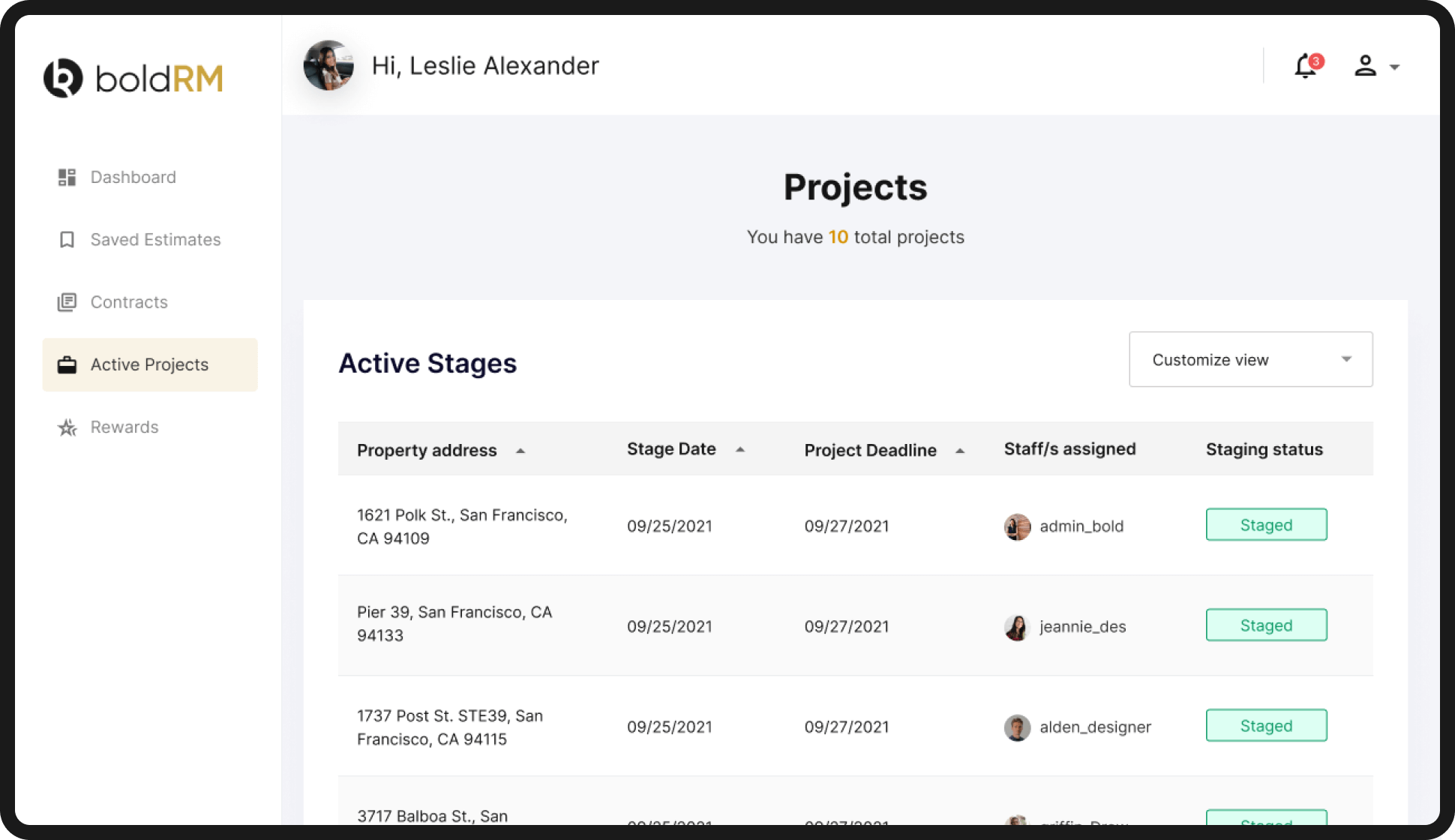Click the 10 total projects count
This screenshot has height=840, width=1455.
click(x=838, y=237)
